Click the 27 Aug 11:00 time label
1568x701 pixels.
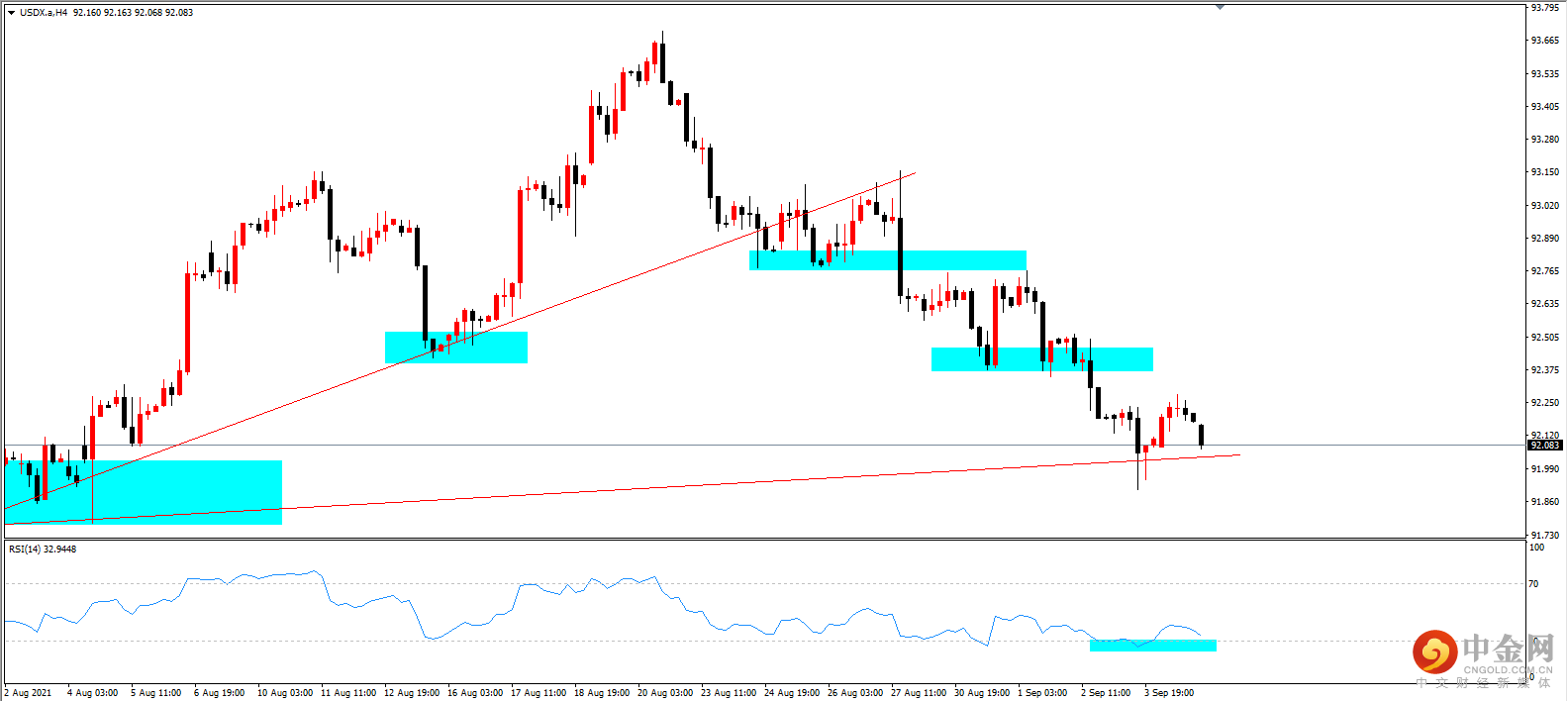[918, 692]
